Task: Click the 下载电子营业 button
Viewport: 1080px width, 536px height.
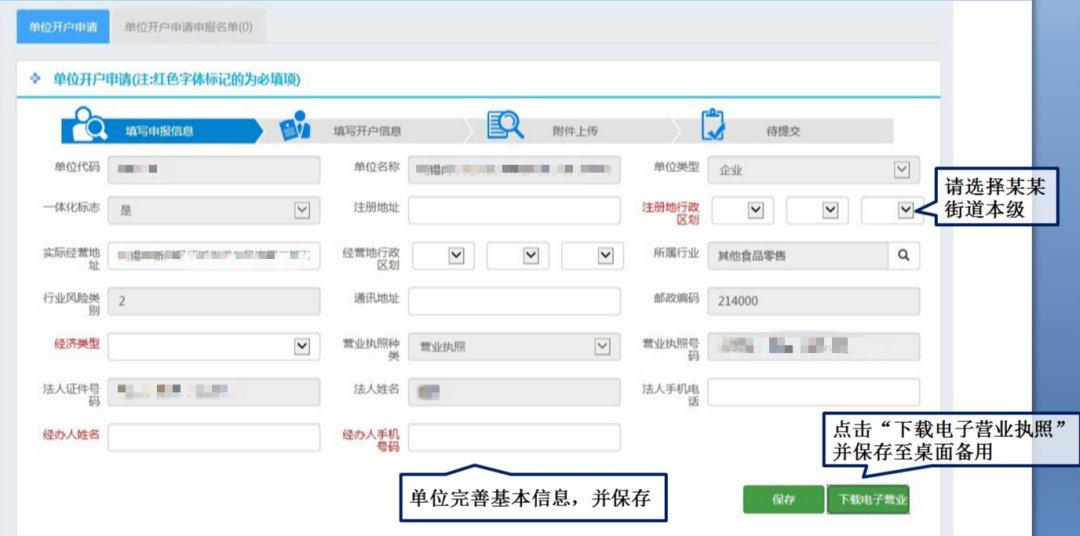Action: pyautogui.click(x=868, y=499)
